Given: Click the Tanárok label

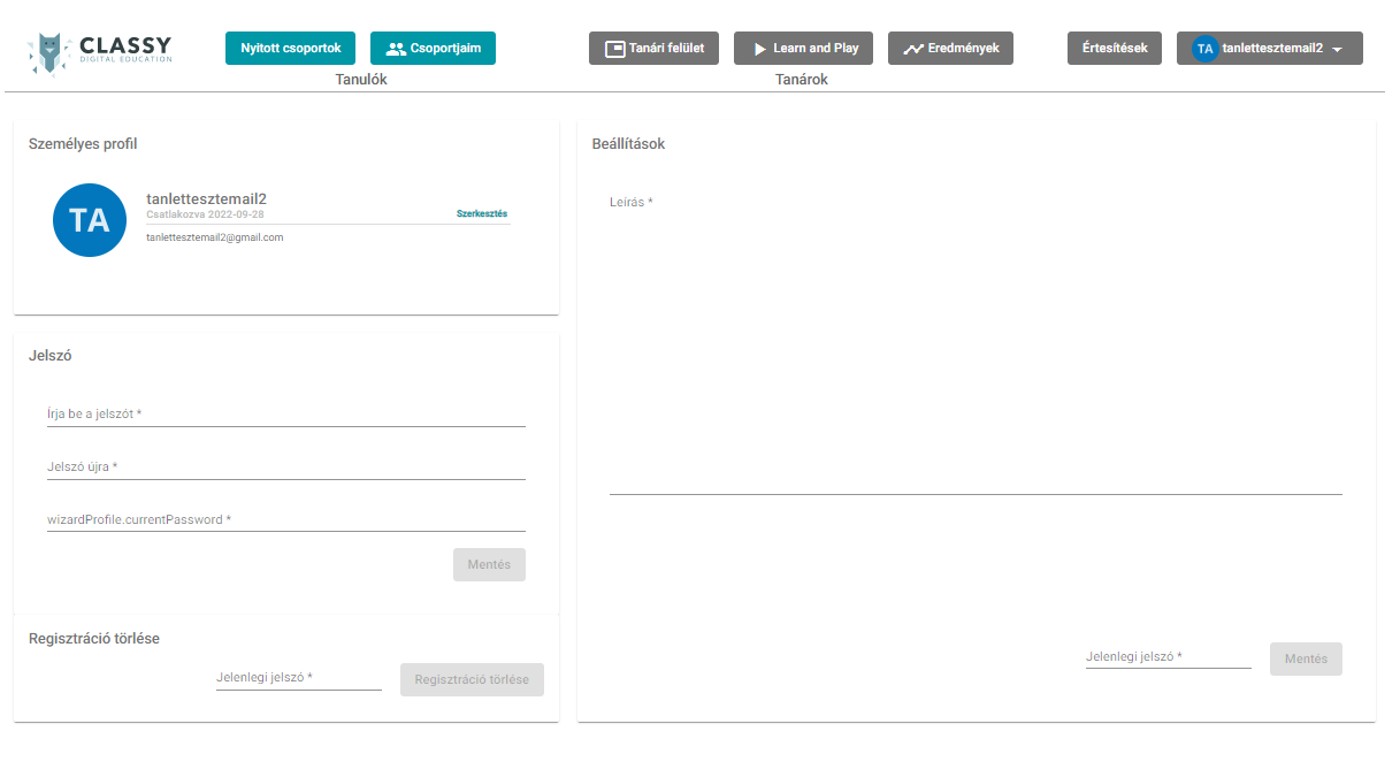Looking at the screenshot, I should pos(802,79).
